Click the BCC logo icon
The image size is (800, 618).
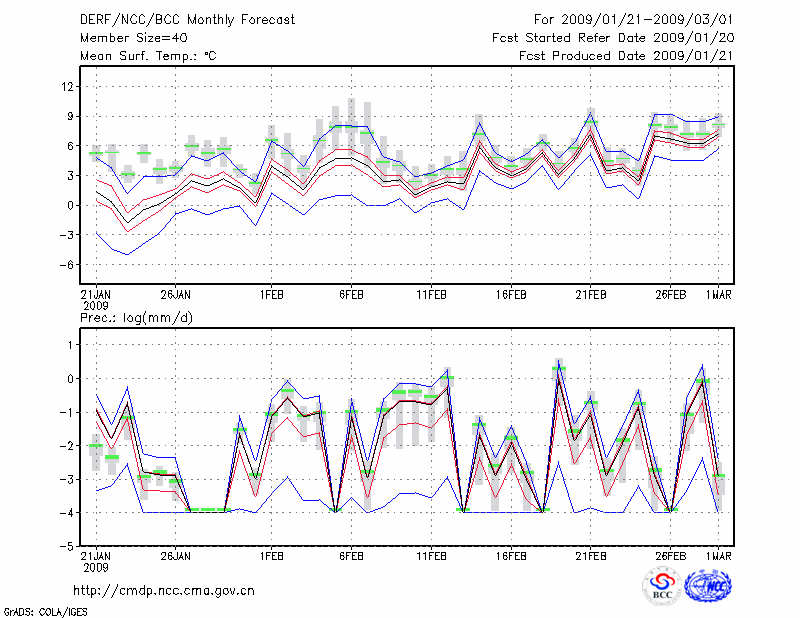click(x=662, y=585)
